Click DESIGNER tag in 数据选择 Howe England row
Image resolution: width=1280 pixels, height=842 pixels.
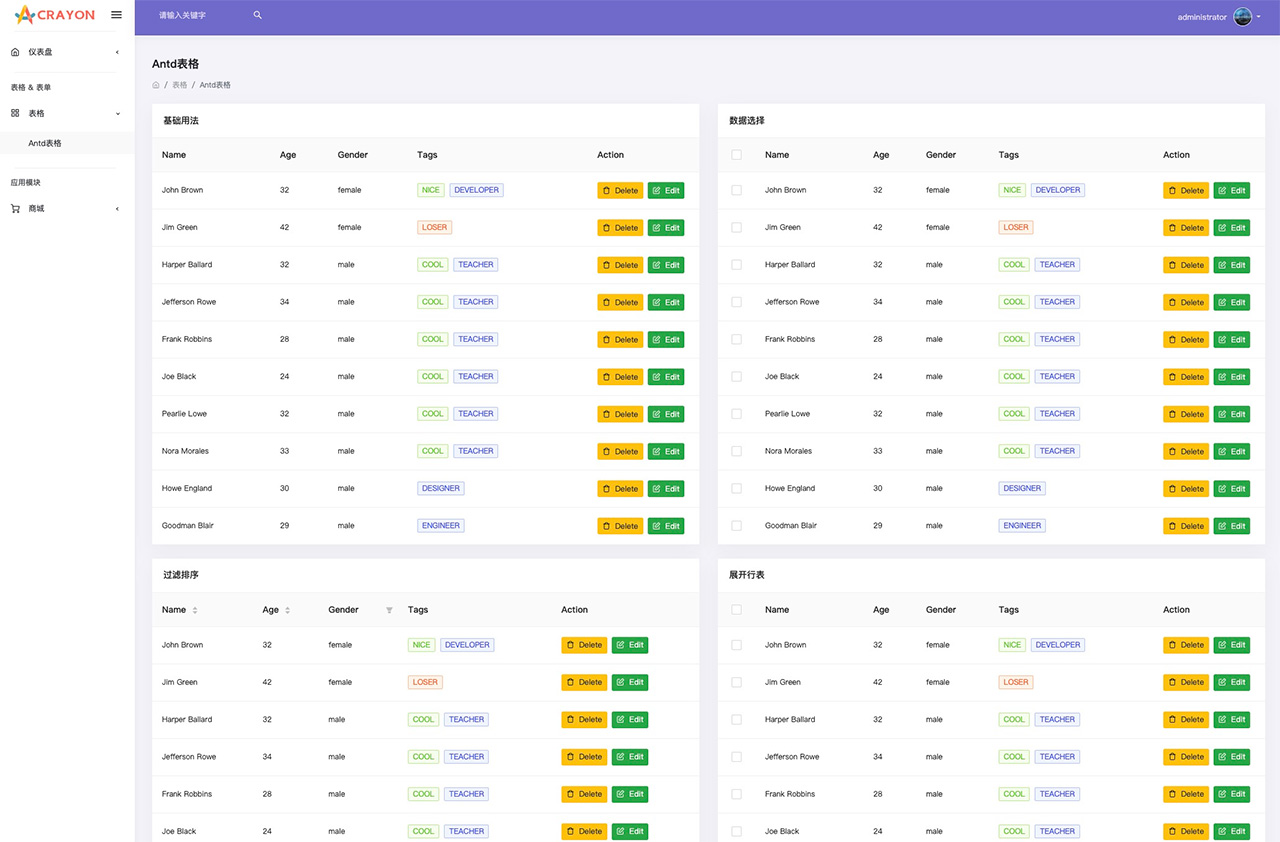coord(1022,488)
